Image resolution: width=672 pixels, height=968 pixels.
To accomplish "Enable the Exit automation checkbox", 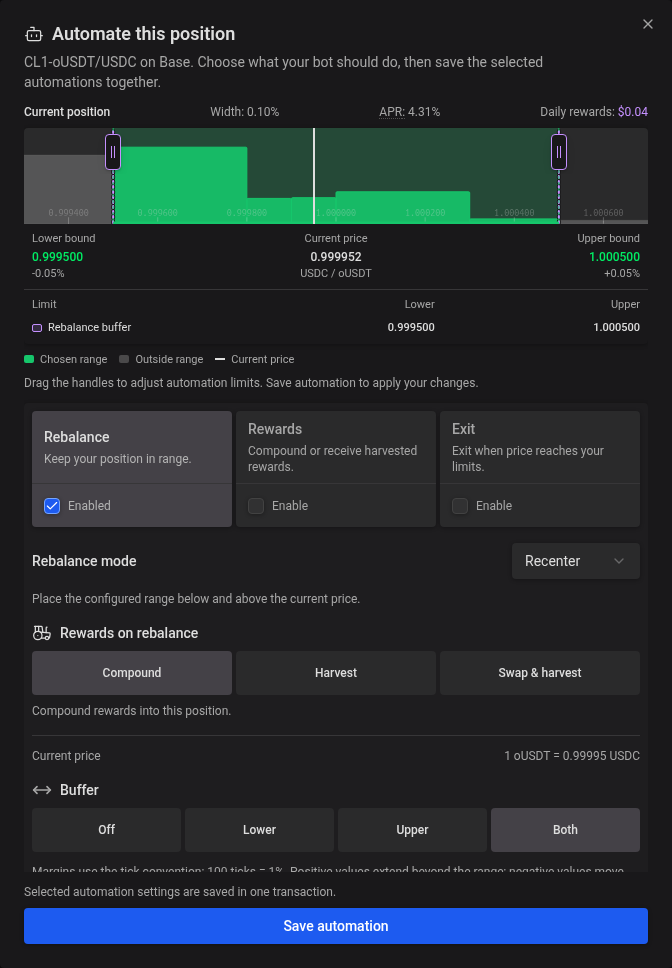I will pos(460,506).
